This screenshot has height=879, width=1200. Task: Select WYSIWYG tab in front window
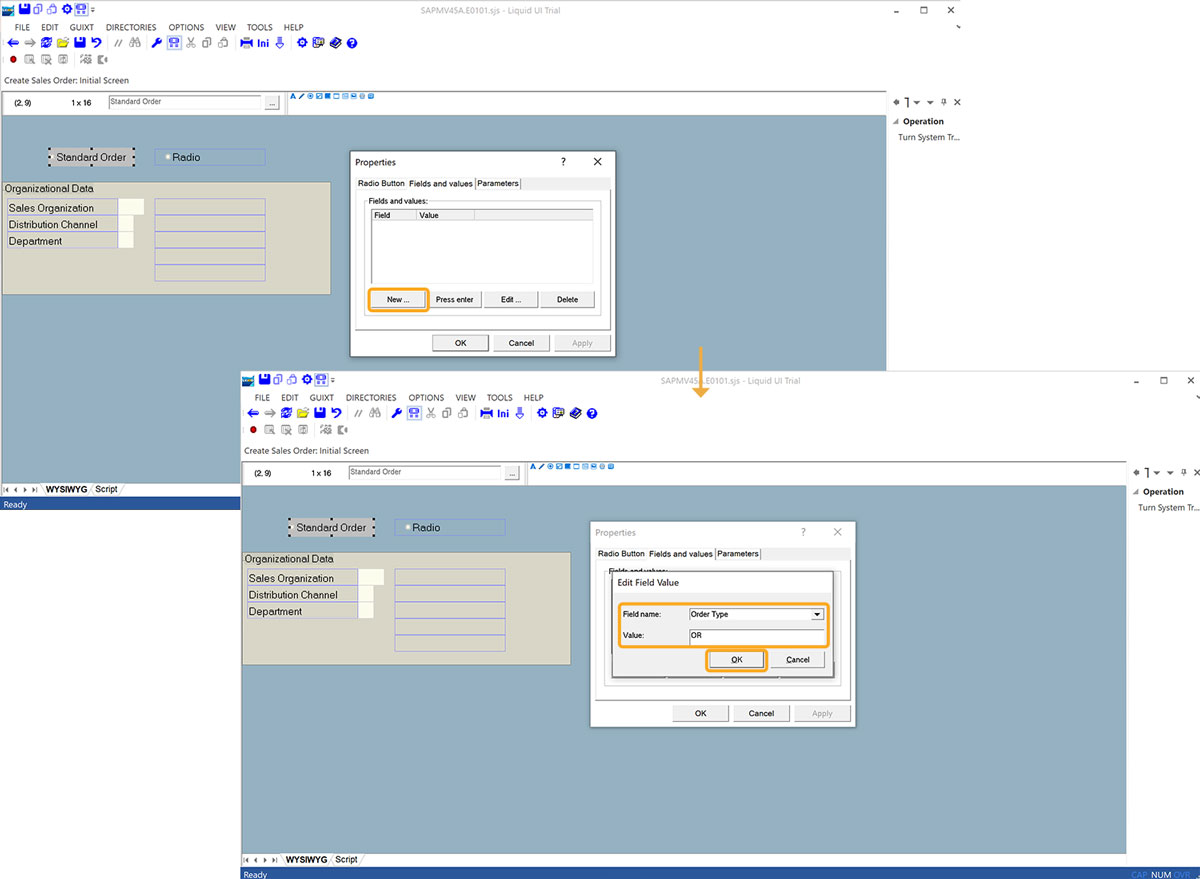(x=306, y=859)
